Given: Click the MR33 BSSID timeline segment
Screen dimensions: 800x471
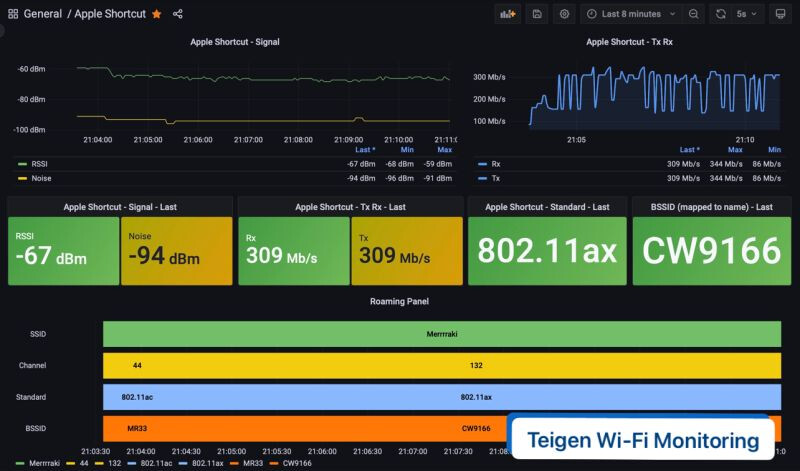Looking at the screenshot, I should tap(137, 429).
